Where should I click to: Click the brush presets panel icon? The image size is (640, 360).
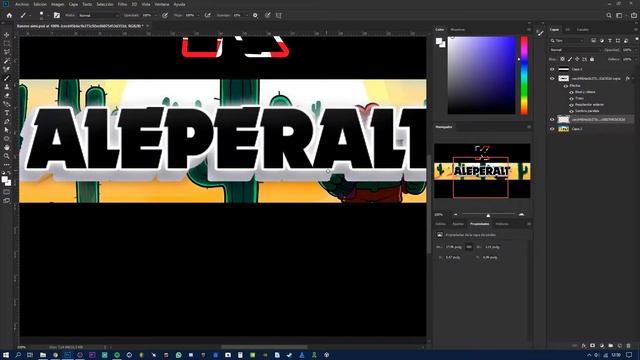point(540,33)
